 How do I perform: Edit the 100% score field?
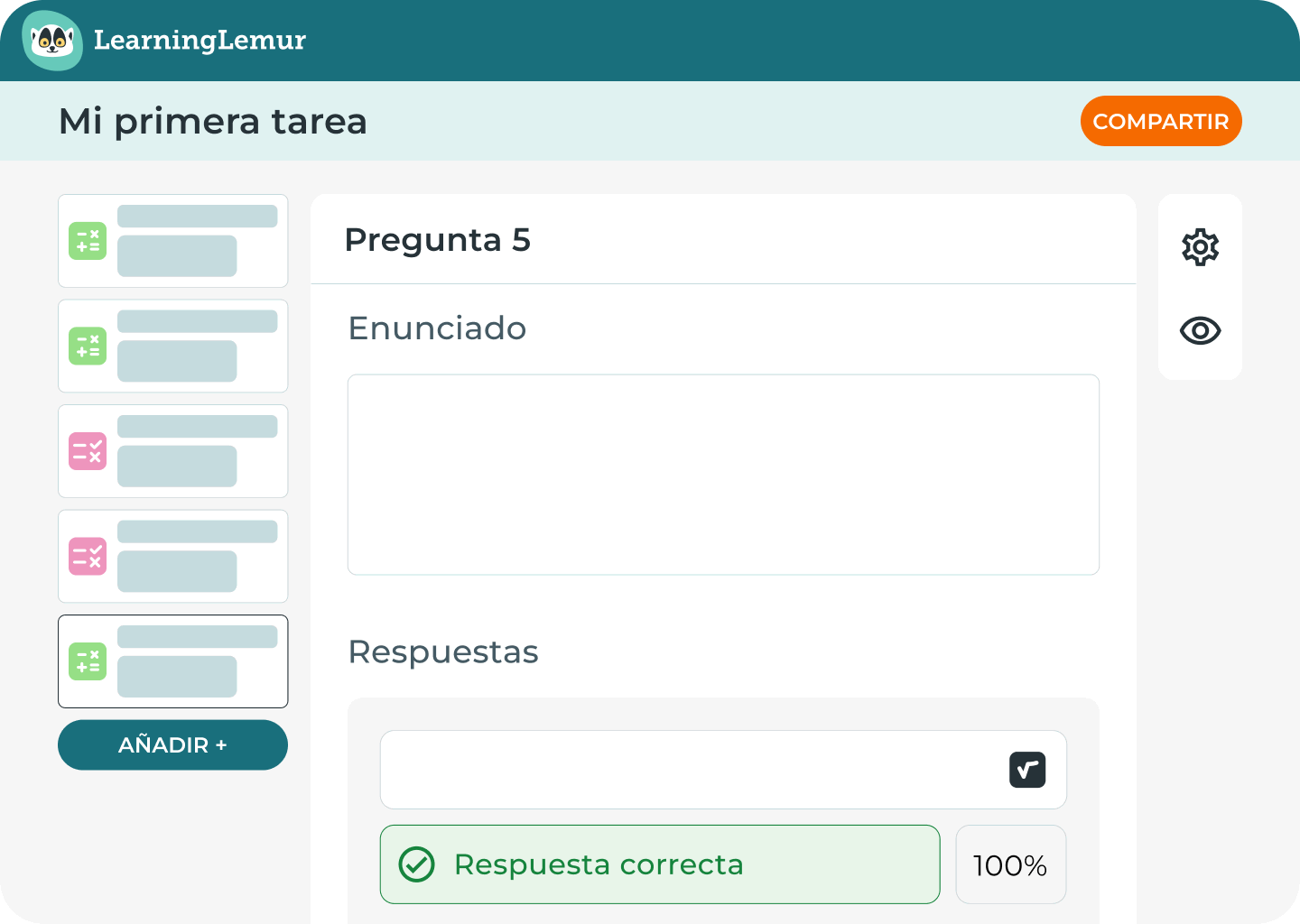[1010, 864]
